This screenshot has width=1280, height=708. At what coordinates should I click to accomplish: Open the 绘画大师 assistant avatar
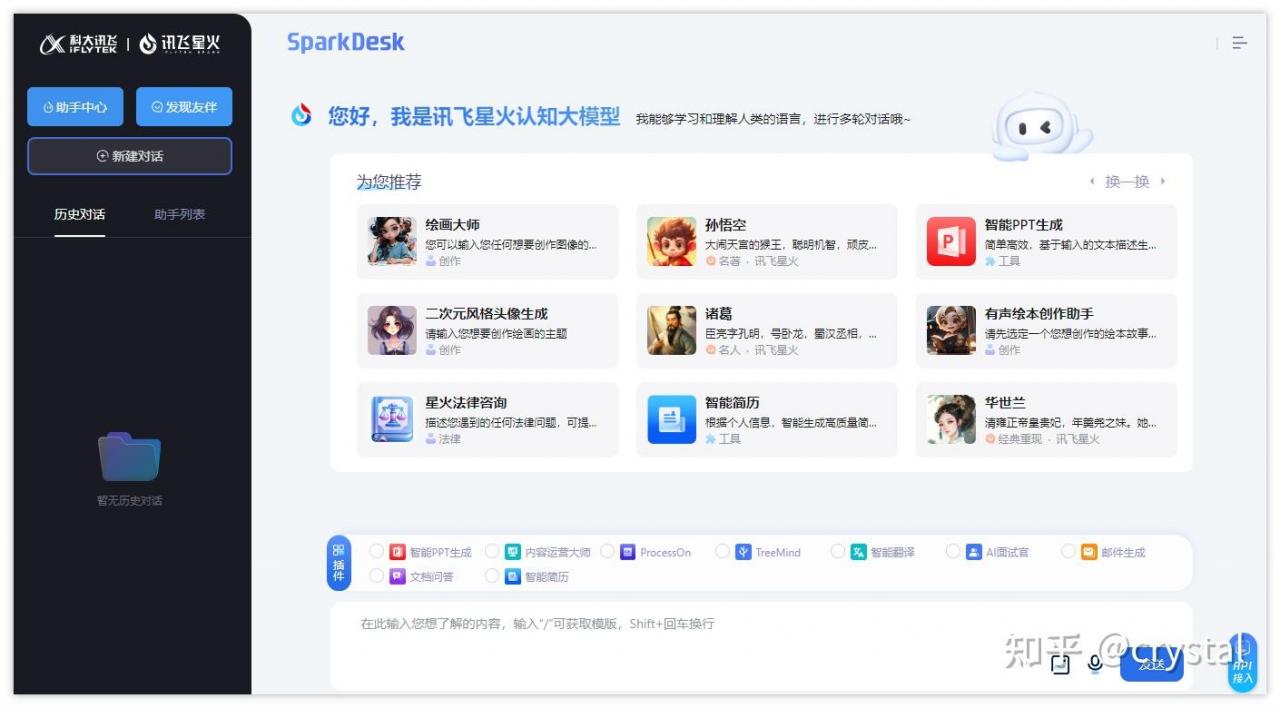[392, 241]
